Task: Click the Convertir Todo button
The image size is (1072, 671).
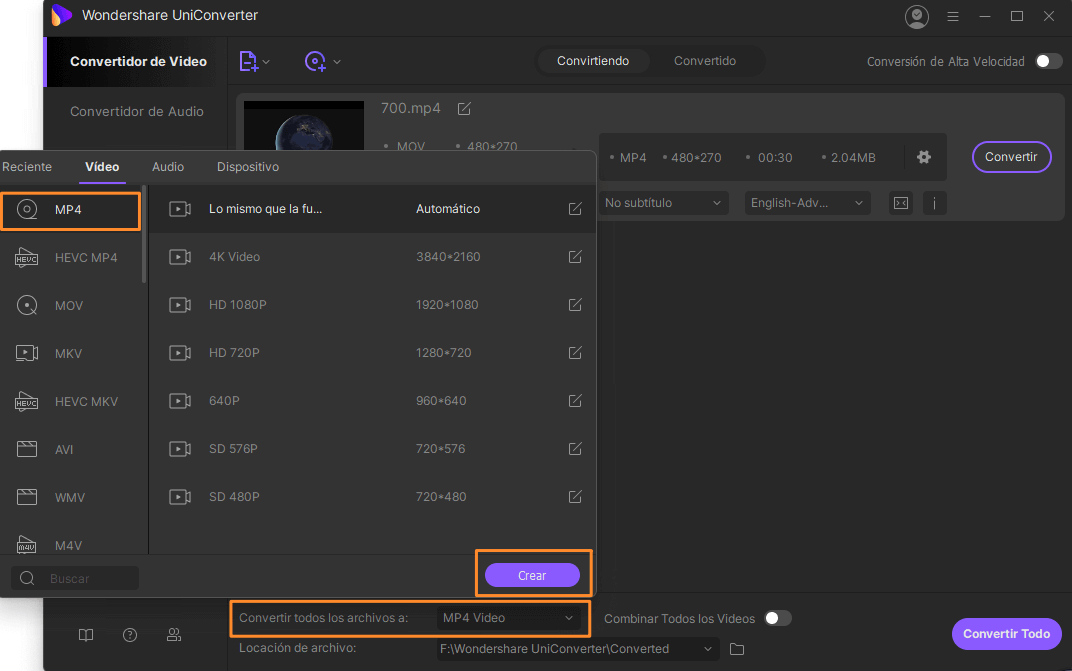Action: pyautogui.click(x=1006, y=633)
